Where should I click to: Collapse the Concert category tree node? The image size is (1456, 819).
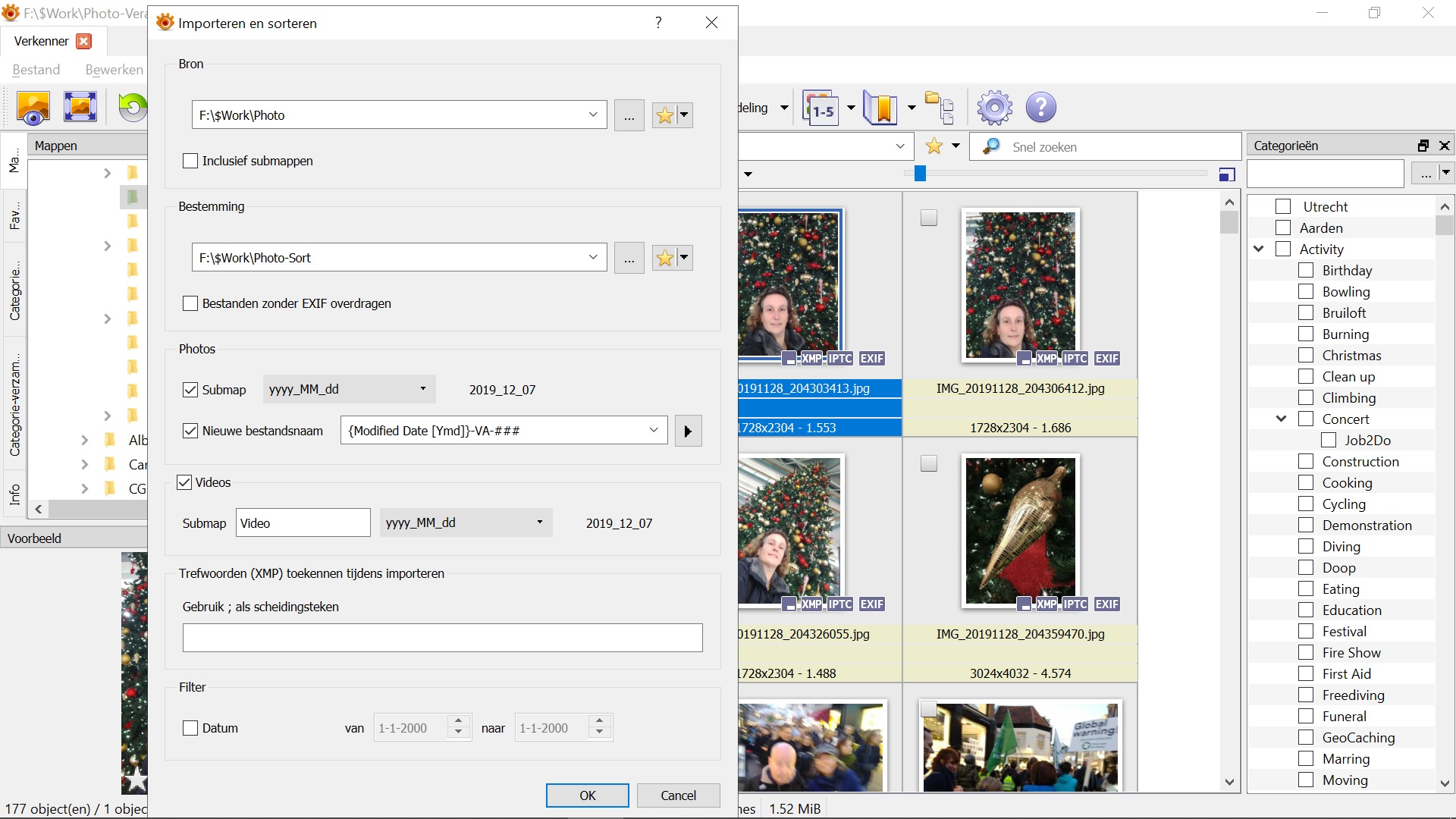(1281, 419)
